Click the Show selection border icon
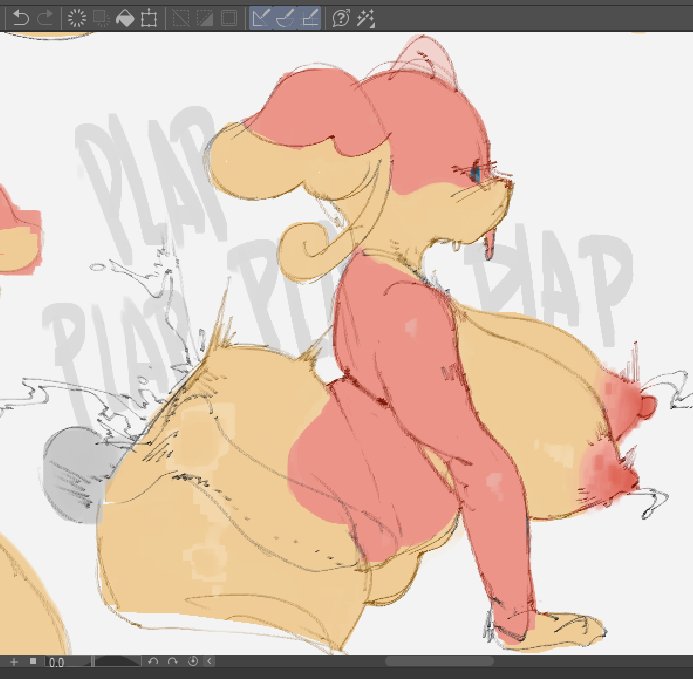The image size is (693, 679). (228, 18)
